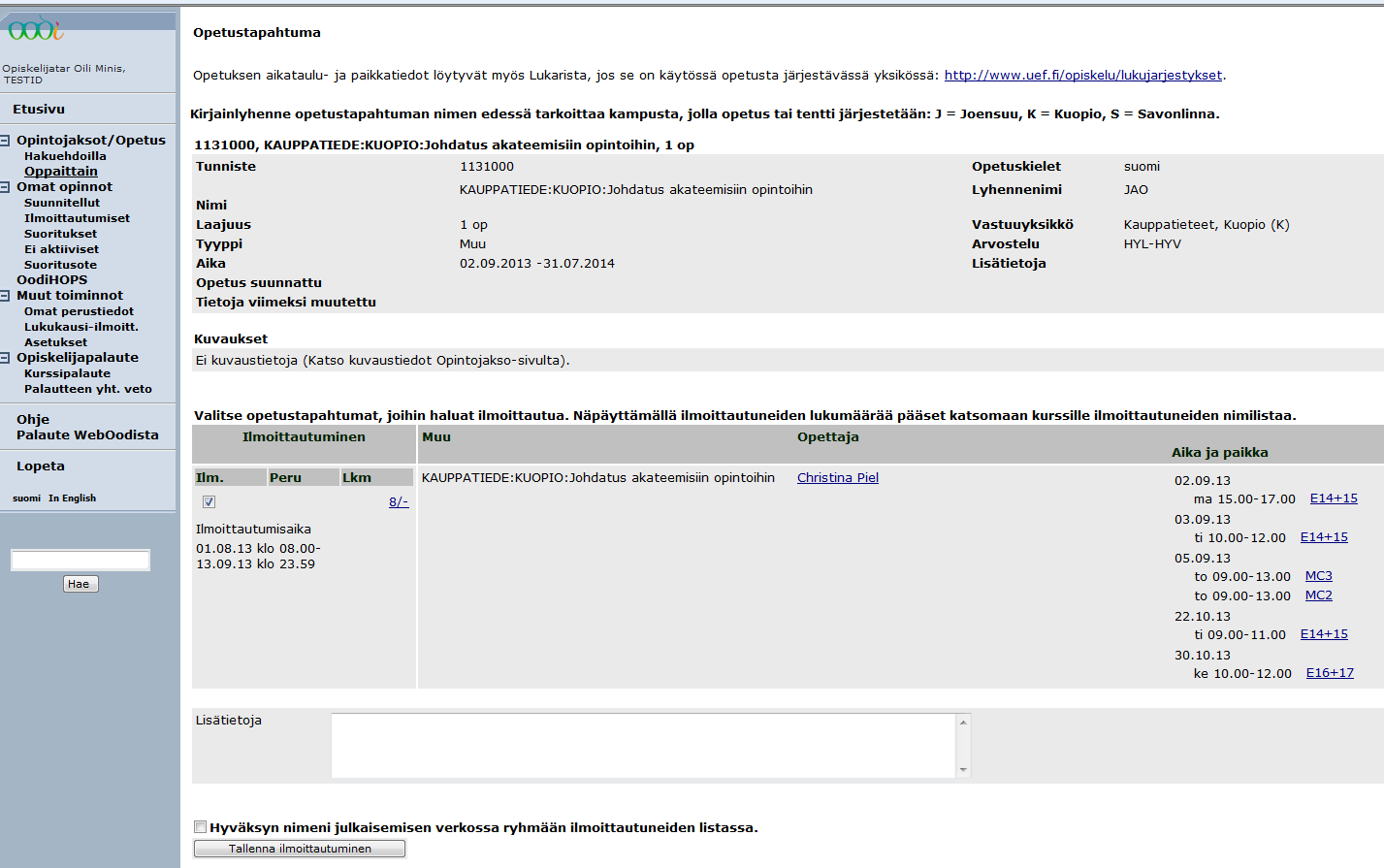Viewport: 1384px width, 868px height.
Task: Click textarea scrollbar down arrow
Action: 963,770
